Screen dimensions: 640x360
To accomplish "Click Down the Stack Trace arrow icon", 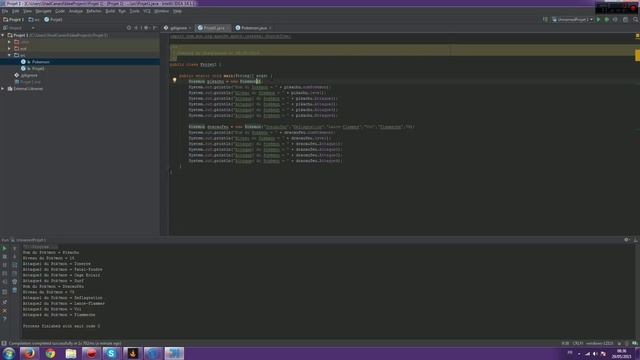I will pyautogui.click(x=15, y=257).
